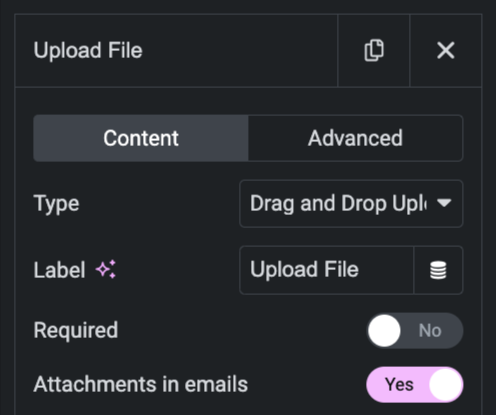496x415 pixels.
Task: Open dynamic tags icon for Label field
Action: pyautogui.click(x=438, y=270)
